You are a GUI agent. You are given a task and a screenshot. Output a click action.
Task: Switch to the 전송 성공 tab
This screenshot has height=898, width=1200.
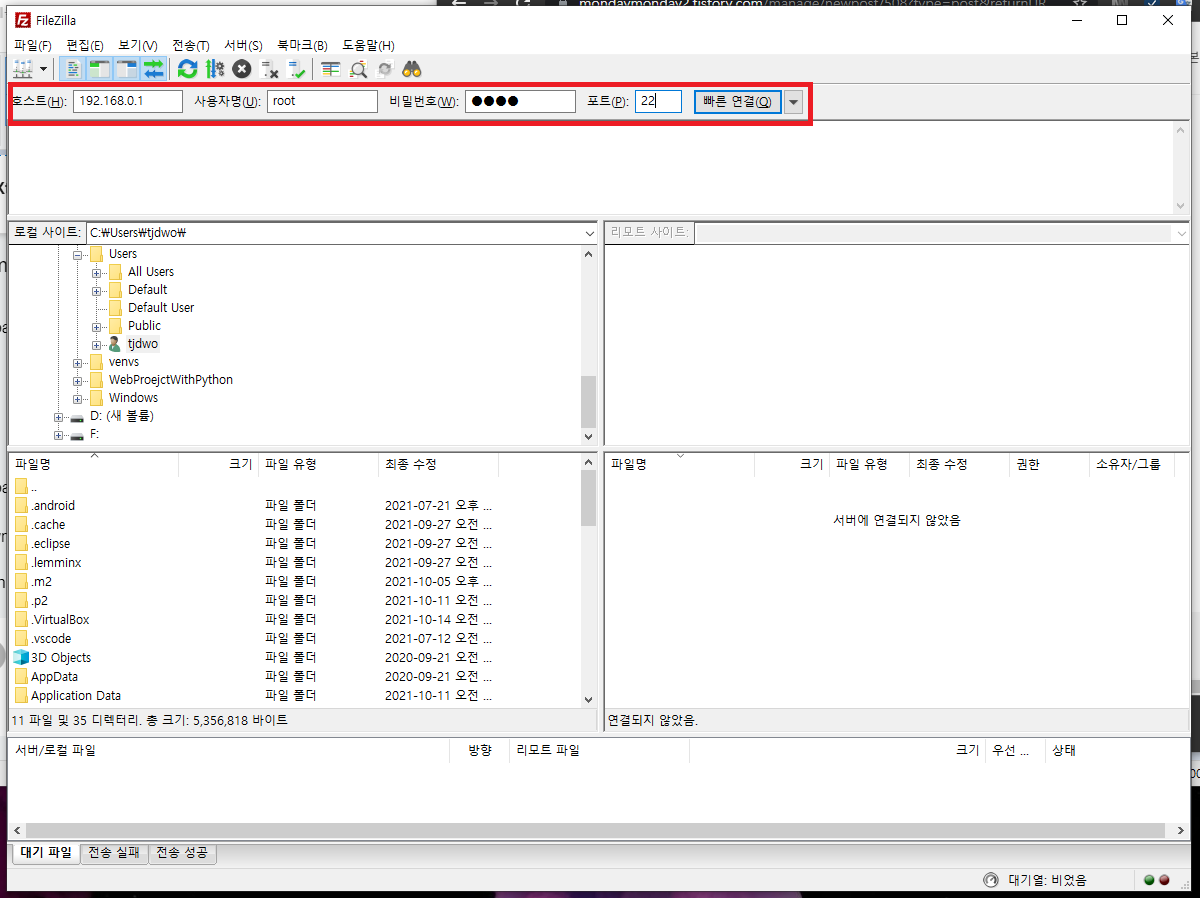click(182, 853)
